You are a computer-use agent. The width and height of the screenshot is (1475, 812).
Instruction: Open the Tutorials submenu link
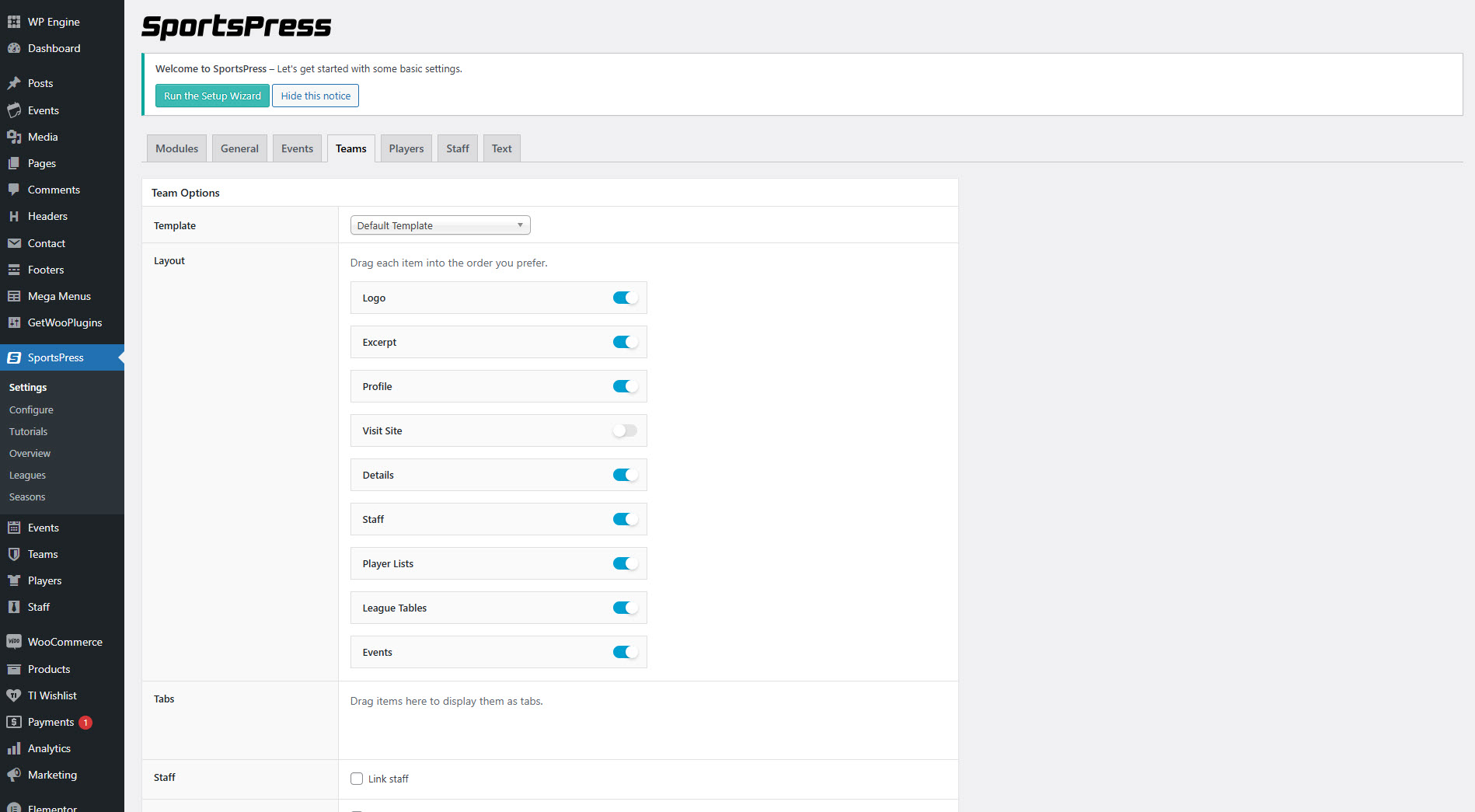28,431
